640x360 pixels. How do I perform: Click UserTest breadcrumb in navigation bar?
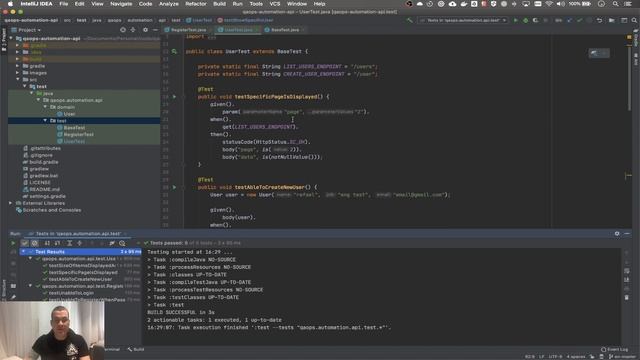200,20
